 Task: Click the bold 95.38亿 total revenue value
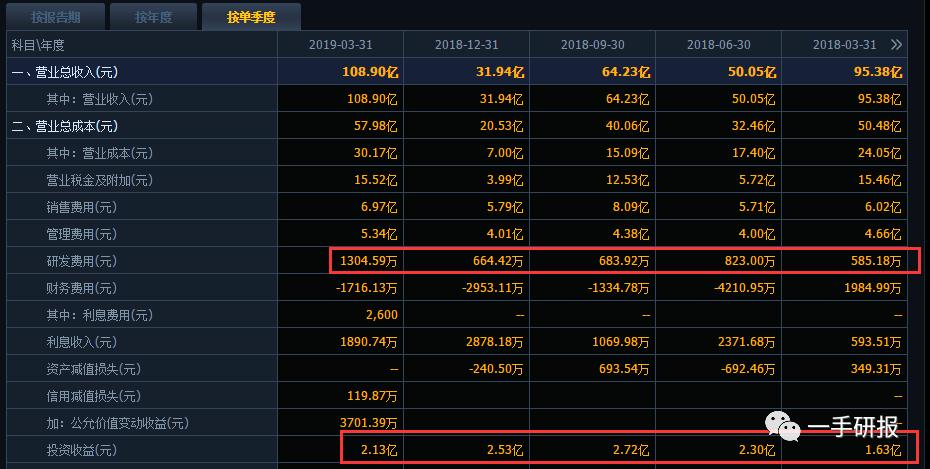click(878, 72)
